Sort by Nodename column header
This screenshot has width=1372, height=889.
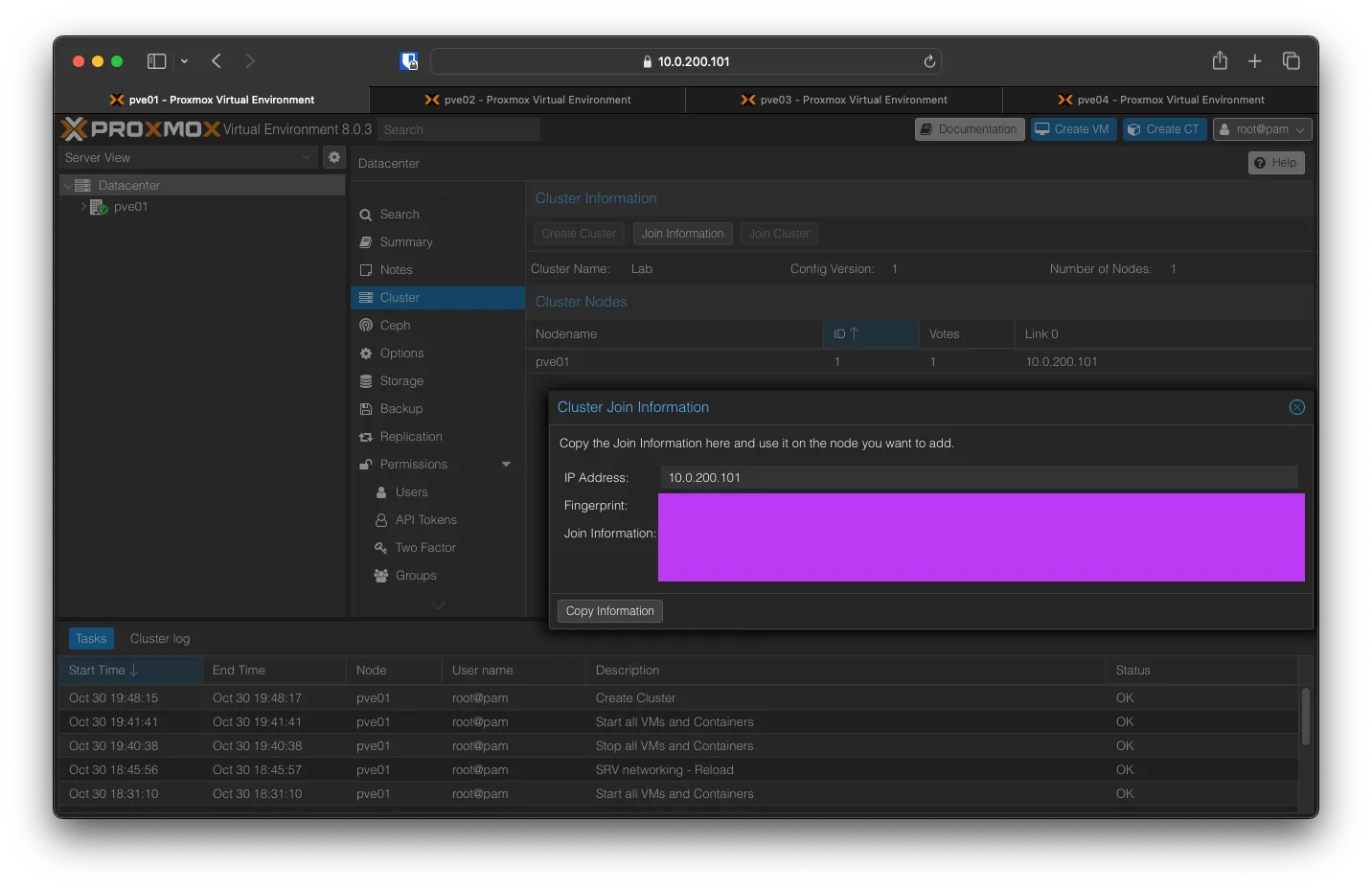click(x=675, y=334)
